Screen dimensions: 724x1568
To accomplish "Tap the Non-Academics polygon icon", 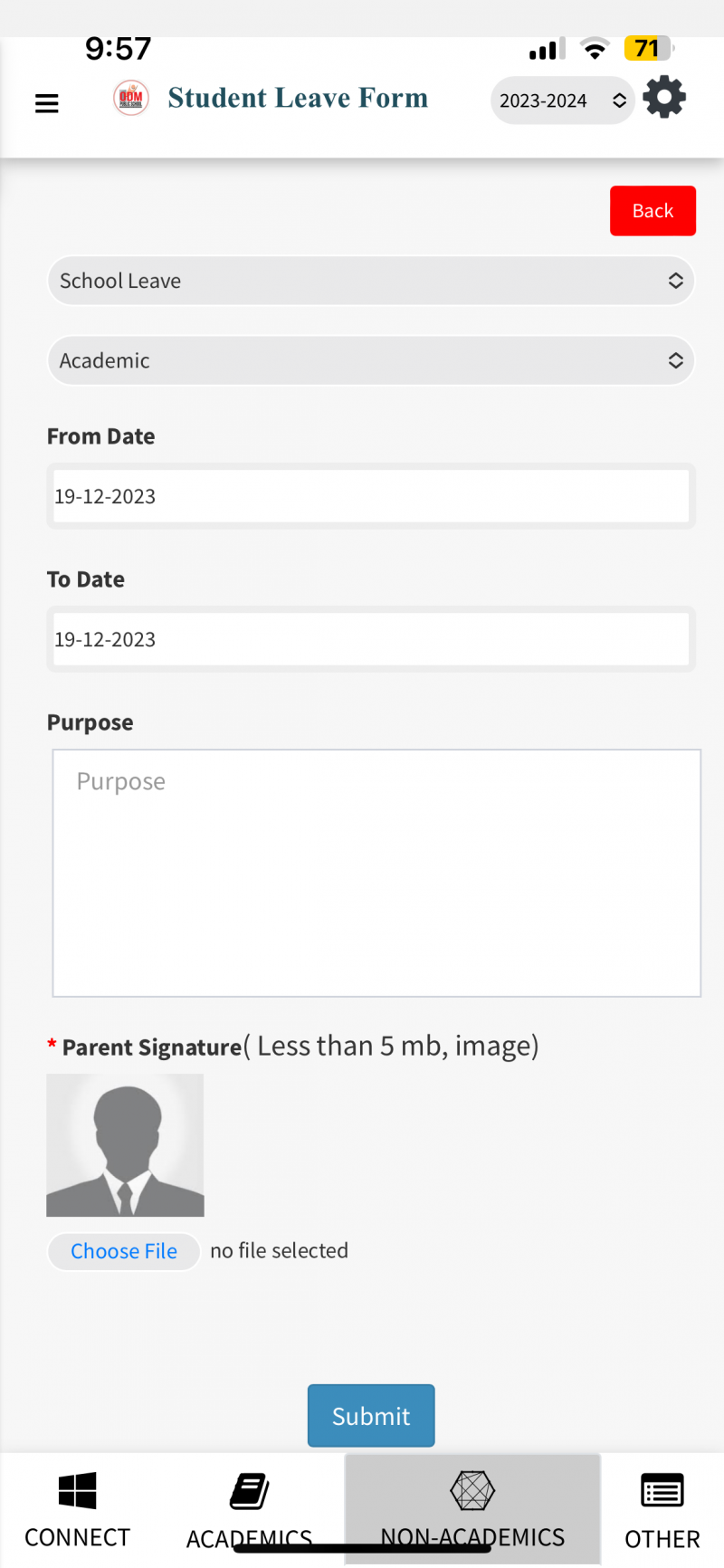I will [472, 1490].
